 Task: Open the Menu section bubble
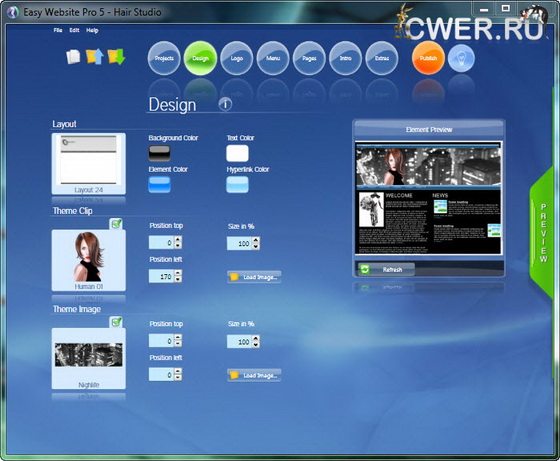click(x=273, y=58)
